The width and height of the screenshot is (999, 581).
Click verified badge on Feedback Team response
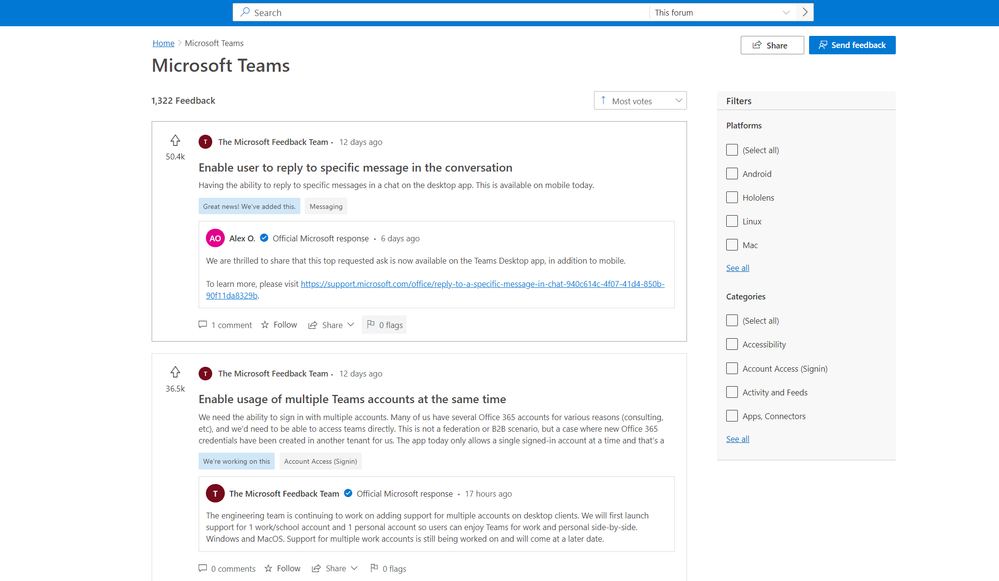348,493
